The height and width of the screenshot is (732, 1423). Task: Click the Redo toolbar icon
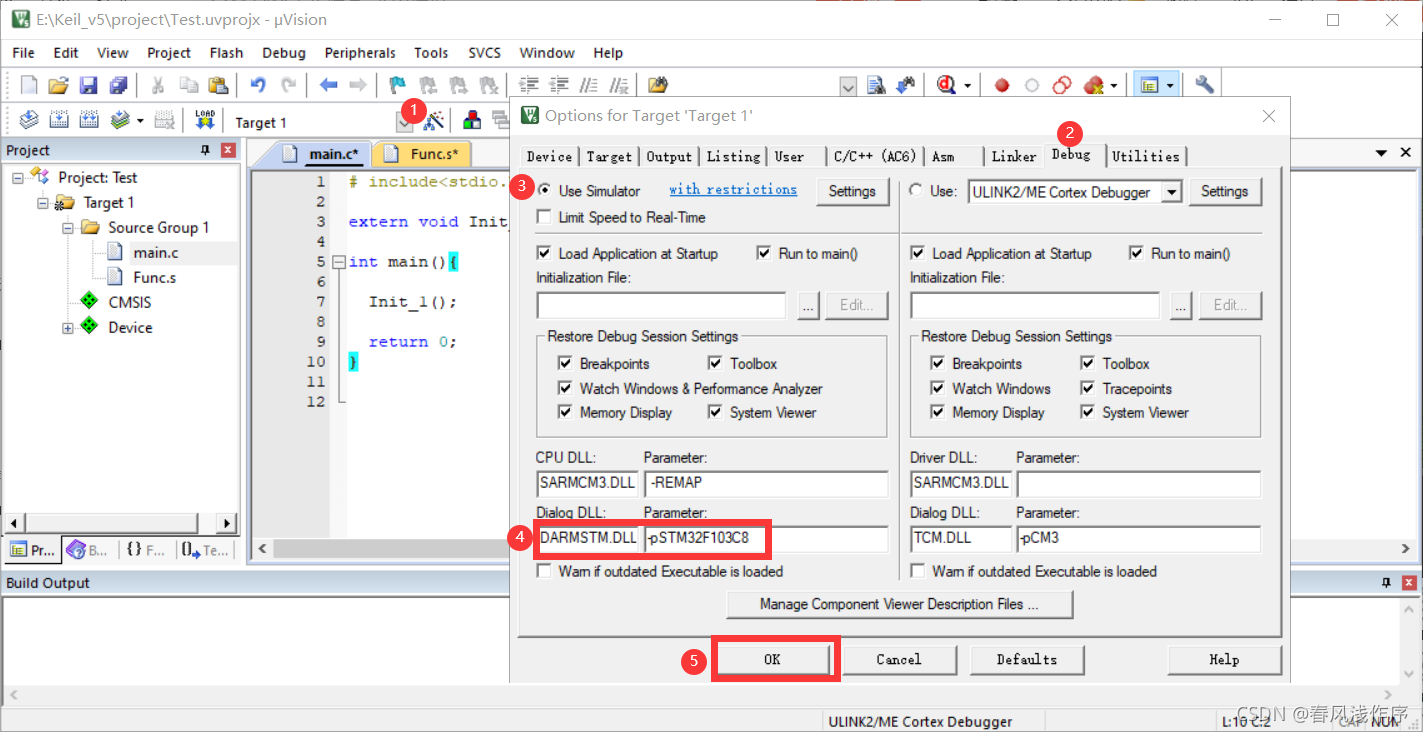click(x=288, y=85)
